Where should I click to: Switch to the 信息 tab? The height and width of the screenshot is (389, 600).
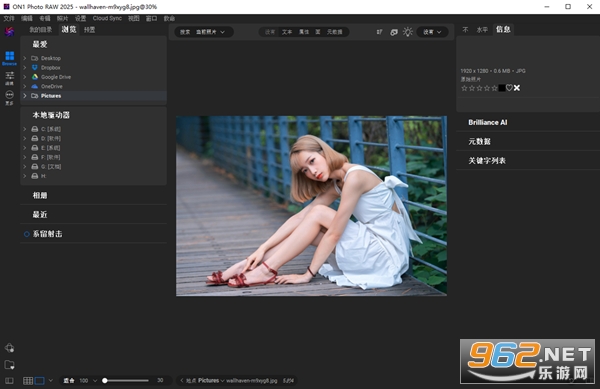[503, 29]
